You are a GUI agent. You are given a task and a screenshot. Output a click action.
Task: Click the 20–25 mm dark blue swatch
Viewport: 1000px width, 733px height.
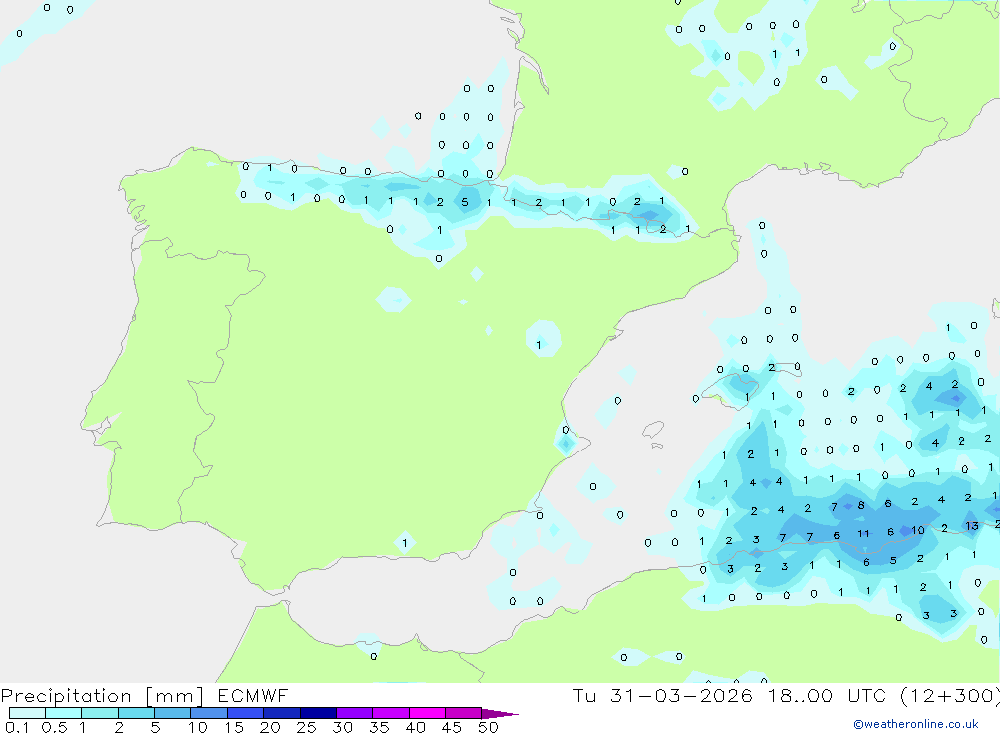pyautogui.click(x=281, y=713)
